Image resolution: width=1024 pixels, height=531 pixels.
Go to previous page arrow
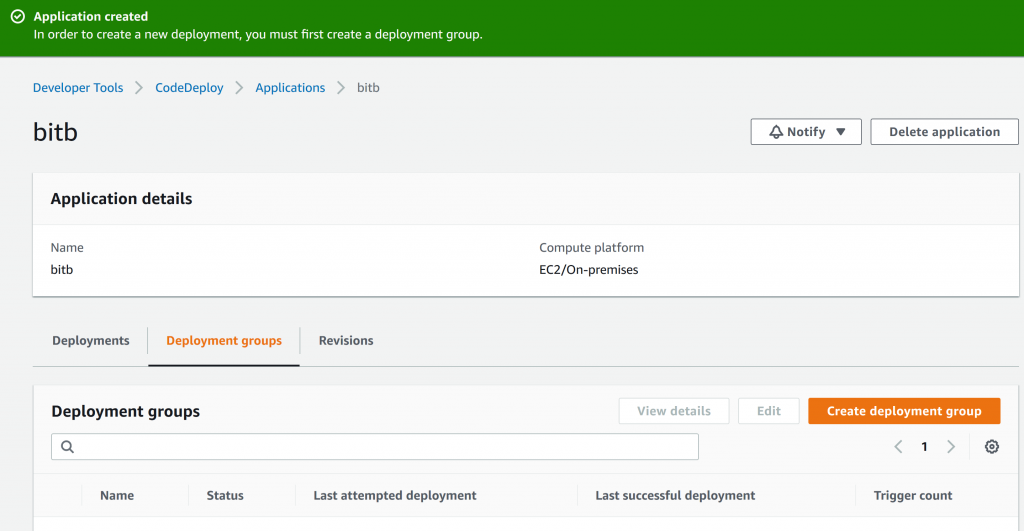pos(899,447)
